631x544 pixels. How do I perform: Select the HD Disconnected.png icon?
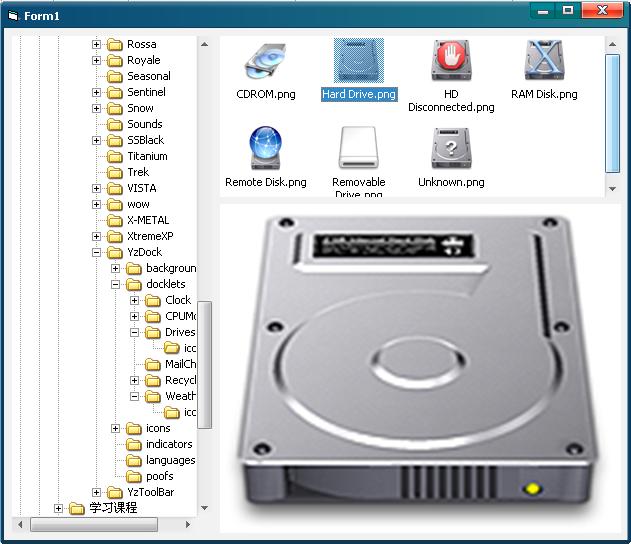click(451, 62)
